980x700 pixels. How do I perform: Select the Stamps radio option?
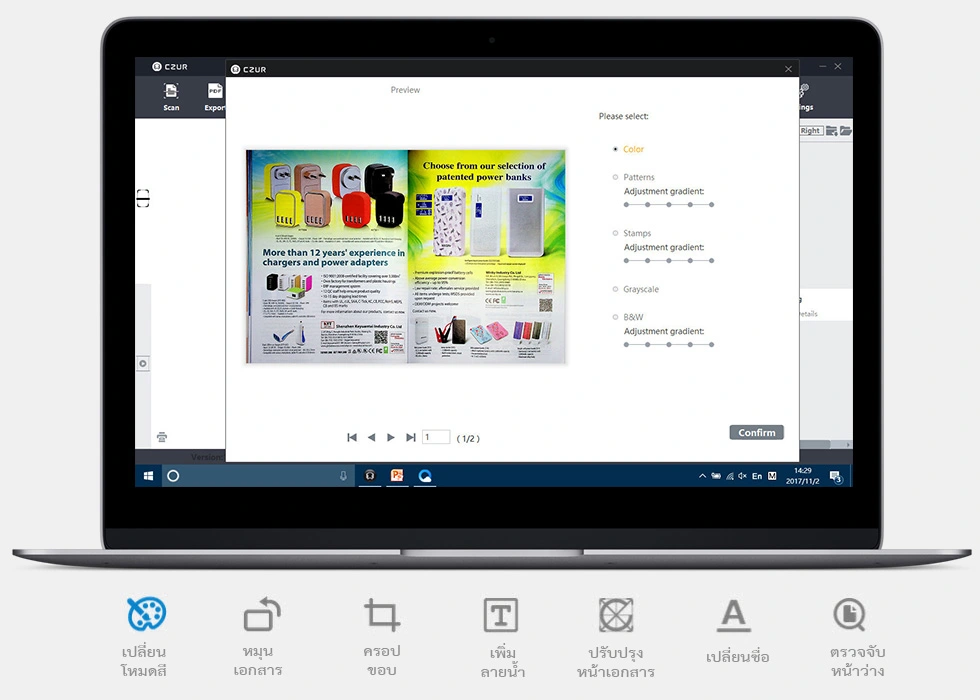point(616,233)
